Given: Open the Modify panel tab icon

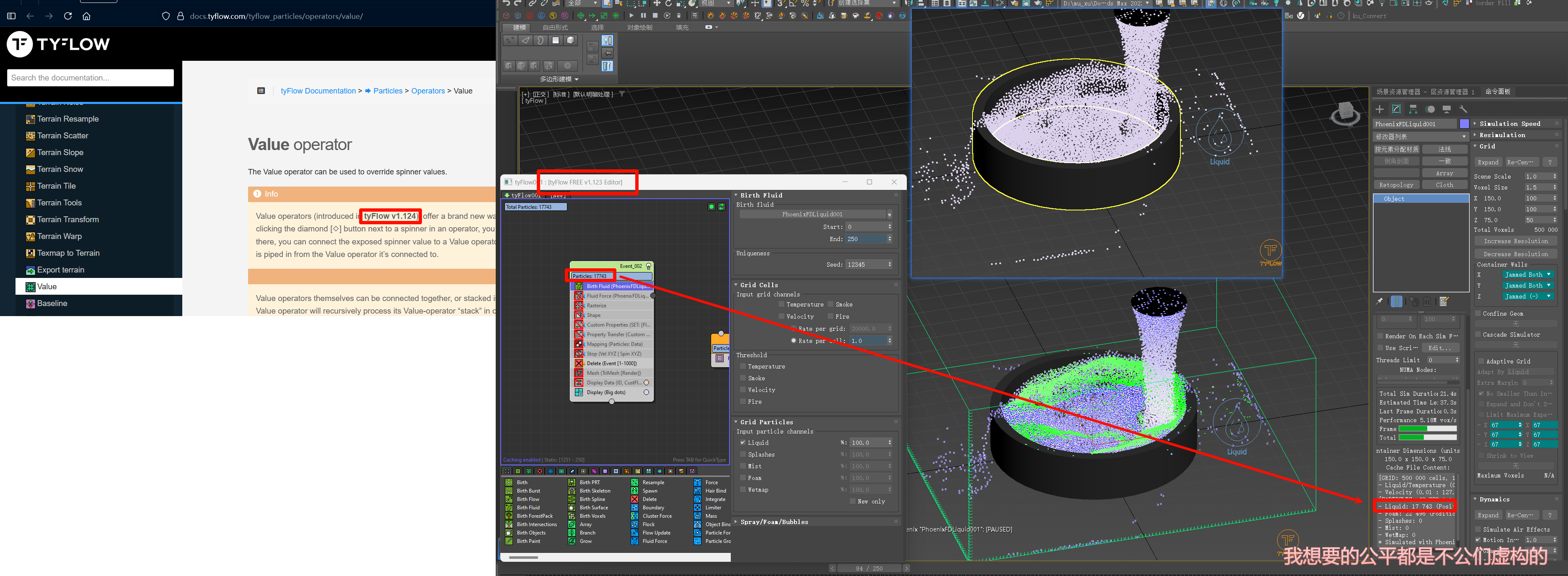Looking at the screenshot, I should [1396, 109].
